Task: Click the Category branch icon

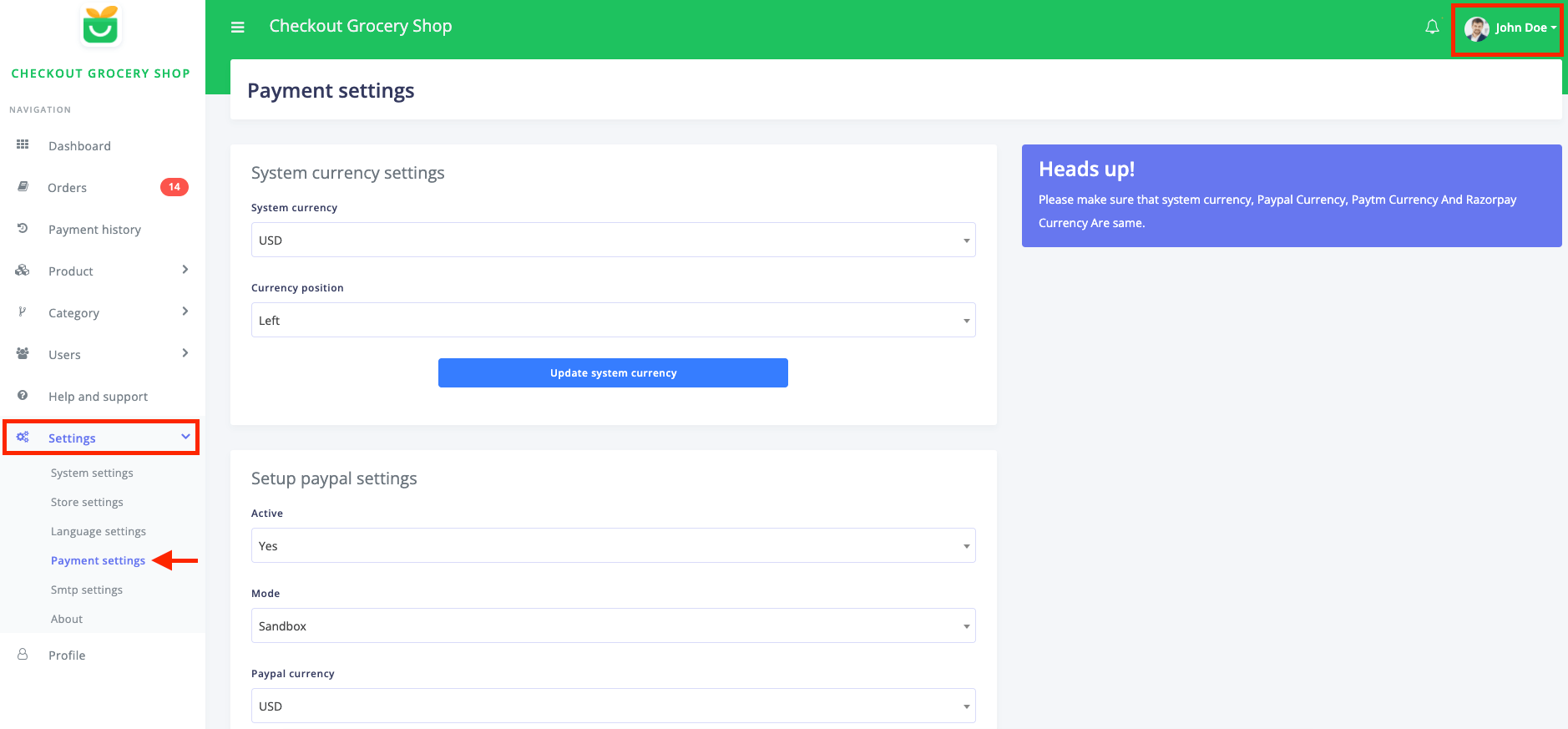Action: point(23,311)
